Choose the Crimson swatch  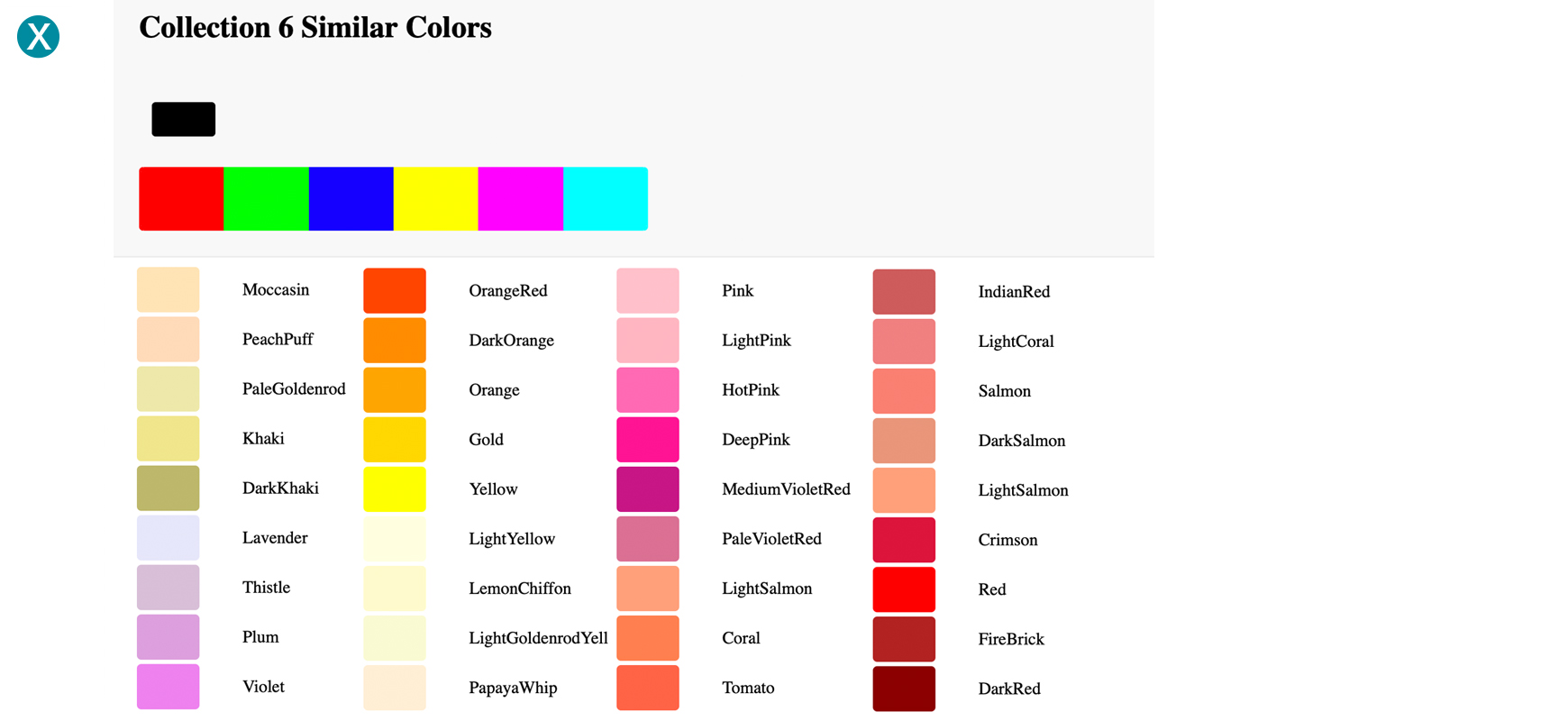[x=904, y=539]
